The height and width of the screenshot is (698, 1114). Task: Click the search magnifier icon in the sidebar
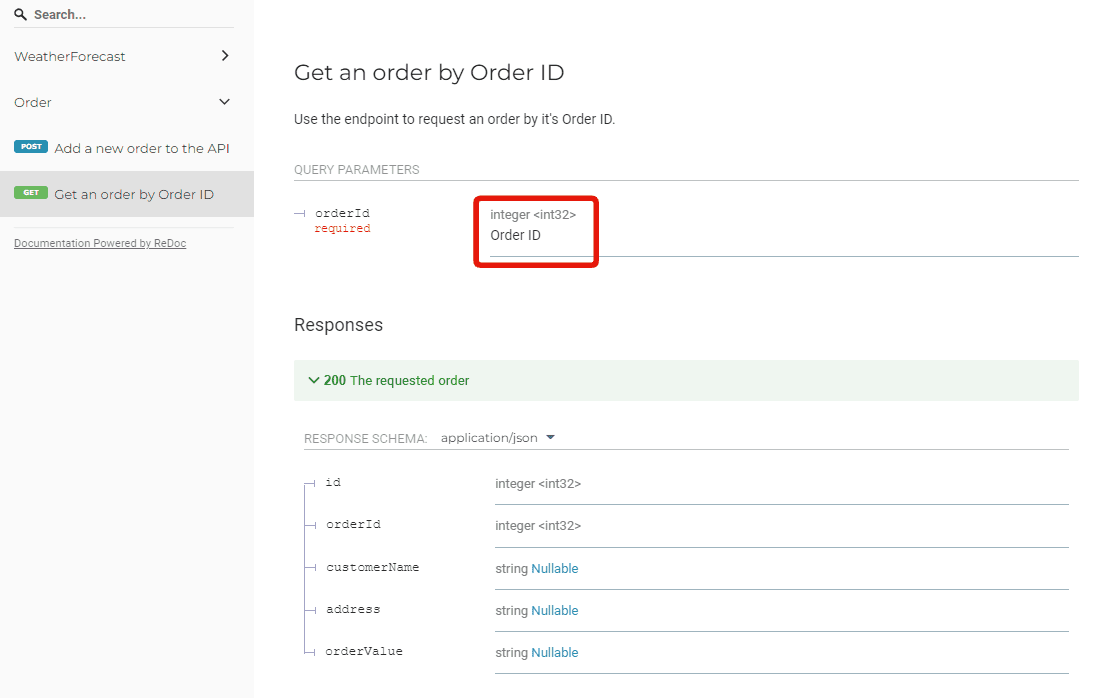coord(21,13)
